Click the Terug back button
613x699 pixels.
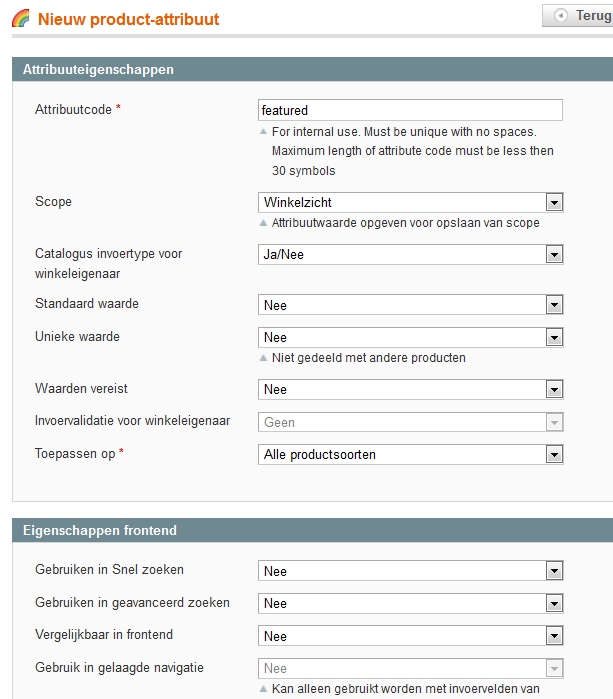coord(578,16)
